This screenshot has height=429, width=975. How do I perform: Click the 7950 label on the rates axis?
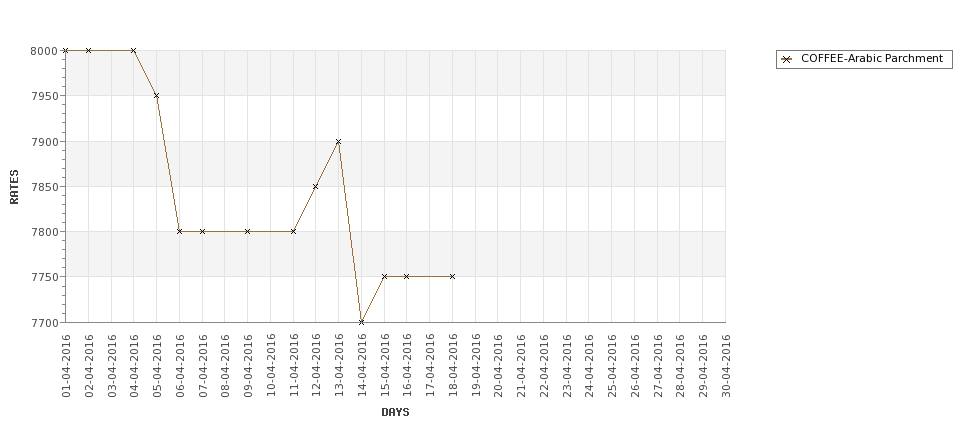pyautogui.click(x=44, y=96)
